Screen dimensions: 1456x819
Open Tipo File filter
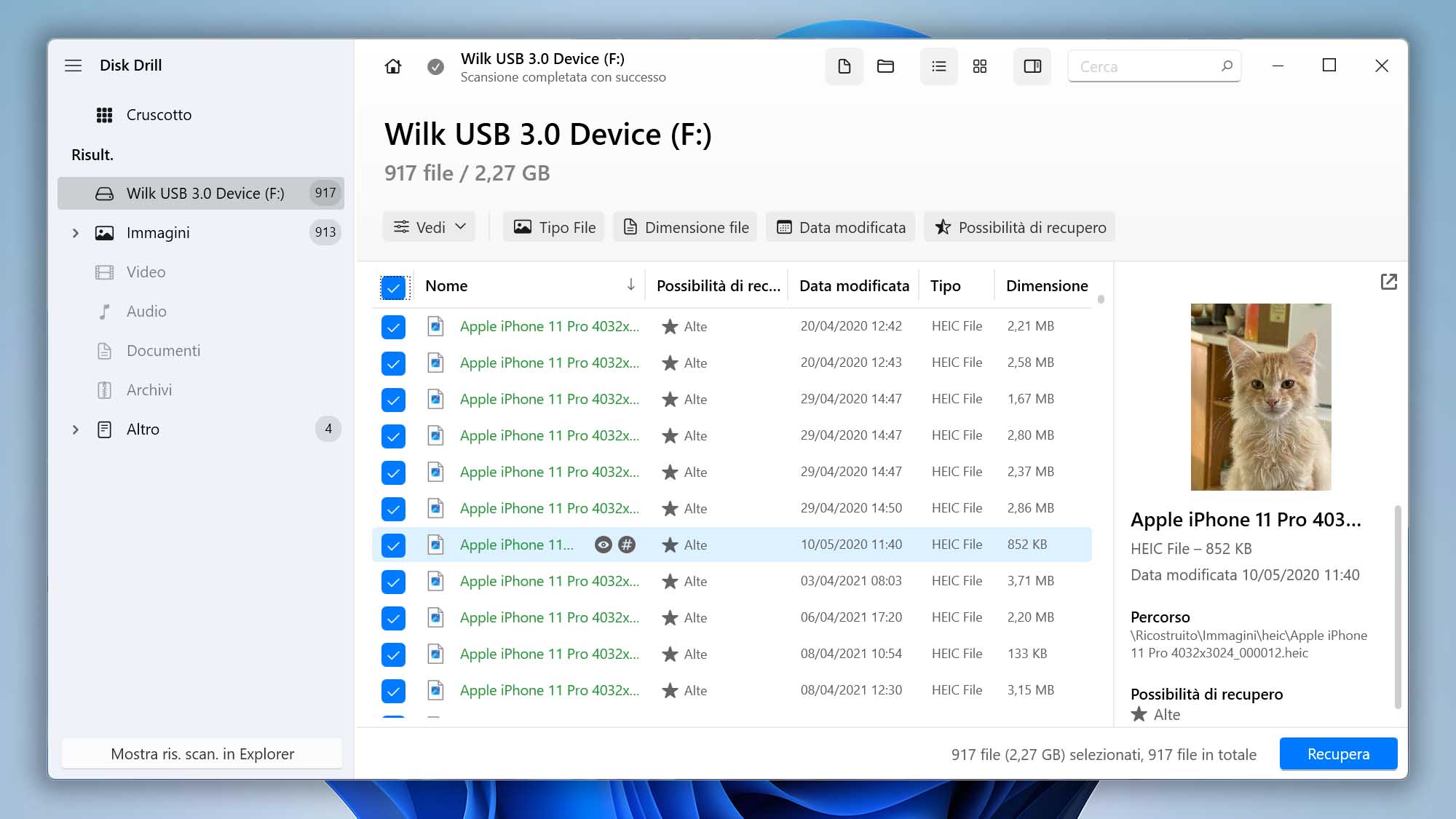click(554, 227)
